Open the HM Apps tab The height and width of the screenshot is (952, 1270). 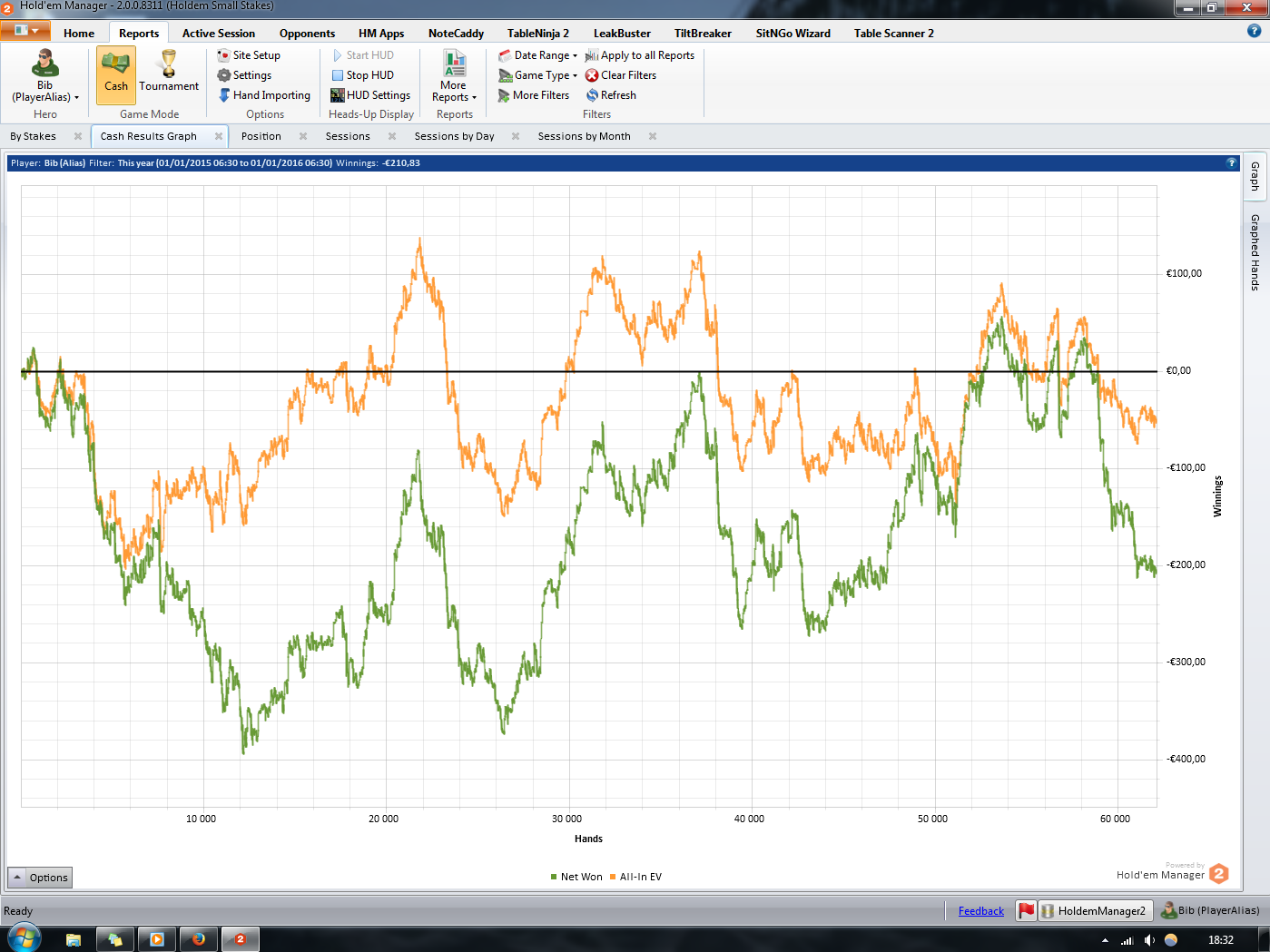pos(381,34)
